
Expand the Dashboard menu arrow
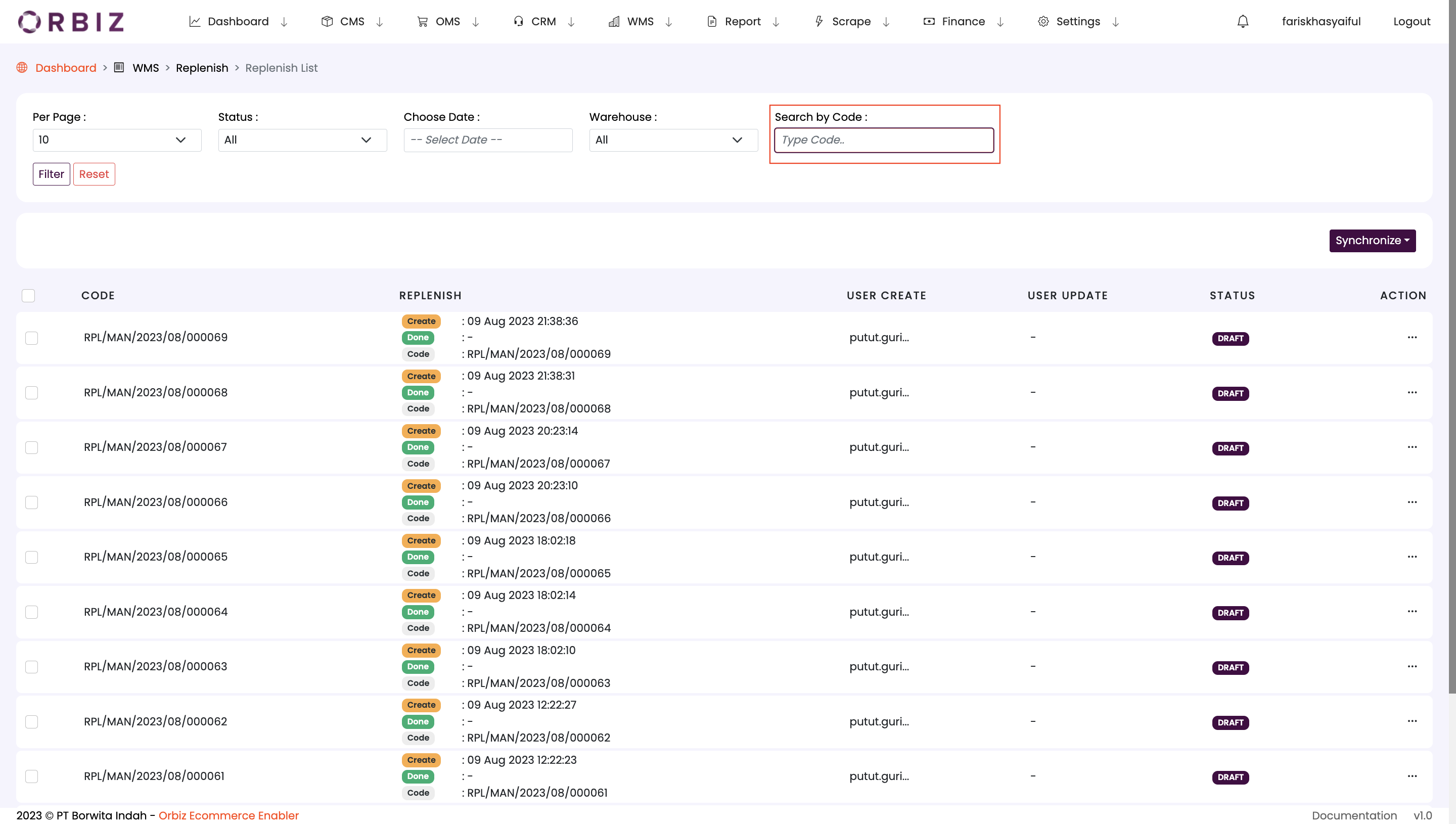(284, 22)
